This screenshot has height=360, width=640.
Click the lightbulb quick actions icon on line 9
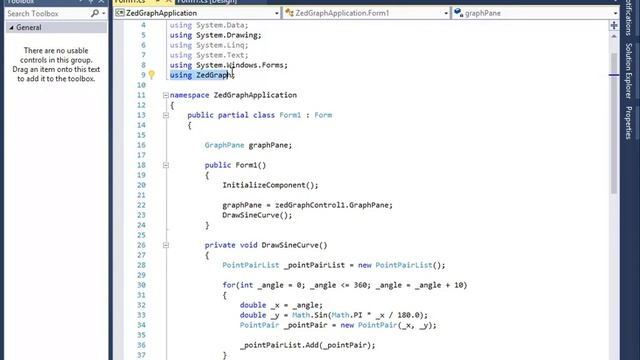(x=151, y=75)
